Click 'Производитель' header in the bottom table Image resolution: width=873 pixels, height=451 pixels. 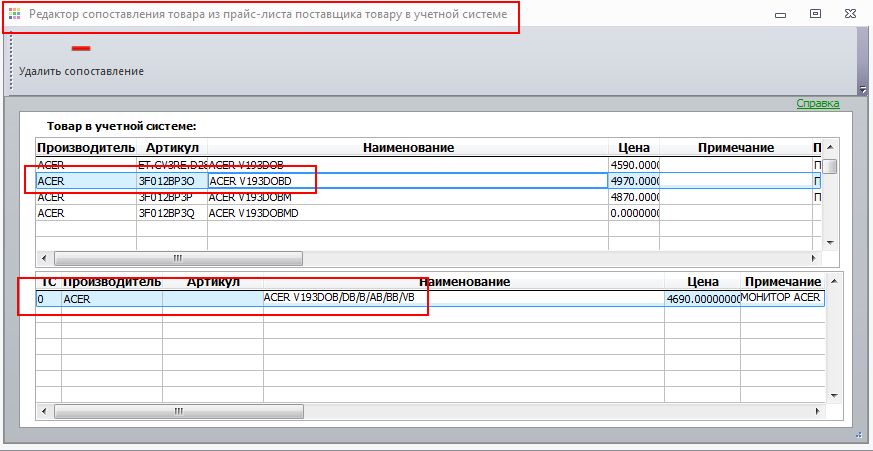pyautogui.click(x=111, y=282)
